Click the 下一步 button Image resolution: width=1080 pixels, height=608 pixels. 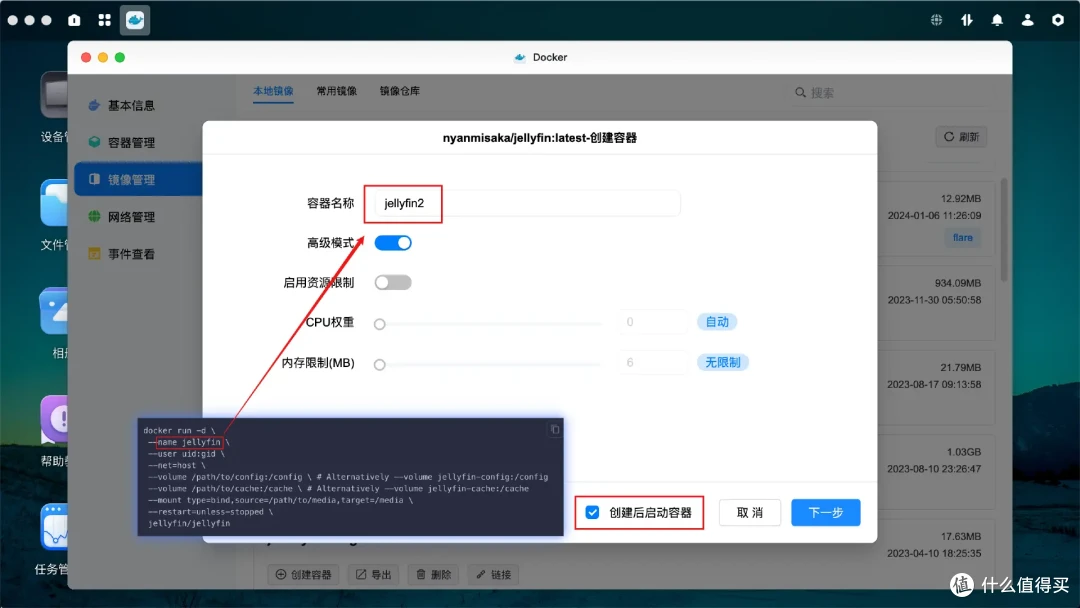coord(825,512)
